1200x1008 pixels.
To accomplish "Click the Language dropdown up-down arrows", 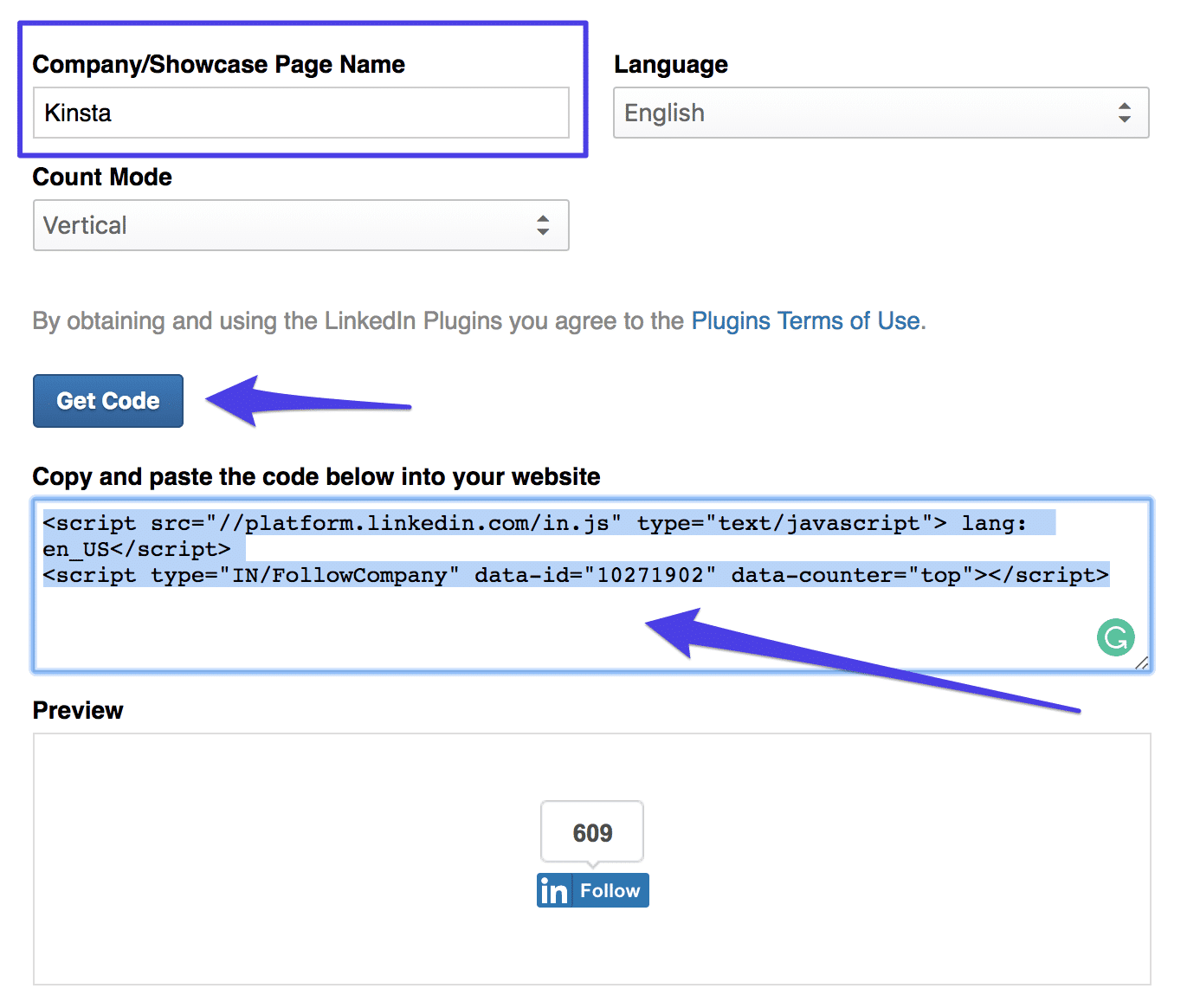I will coord(1124,113).
